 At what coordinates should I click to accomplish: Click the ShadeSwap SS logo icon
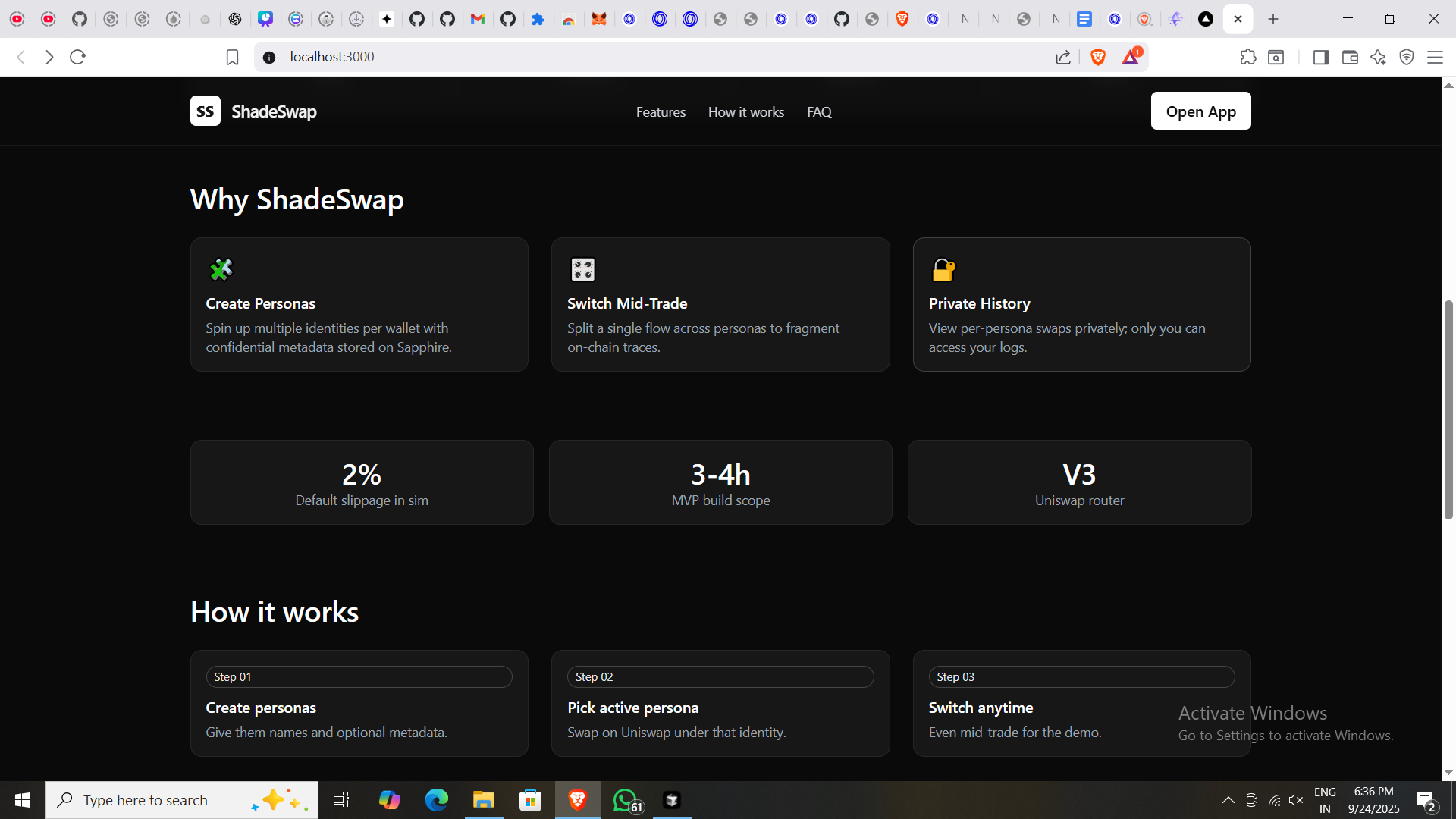(205, 111)
